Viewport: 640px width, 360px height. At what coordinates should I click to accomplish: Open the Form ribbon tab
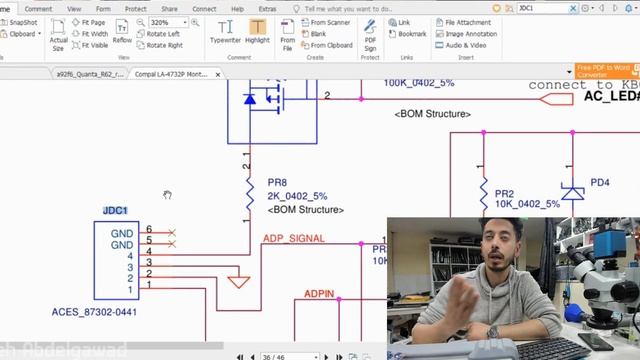[x=103, y=9]
